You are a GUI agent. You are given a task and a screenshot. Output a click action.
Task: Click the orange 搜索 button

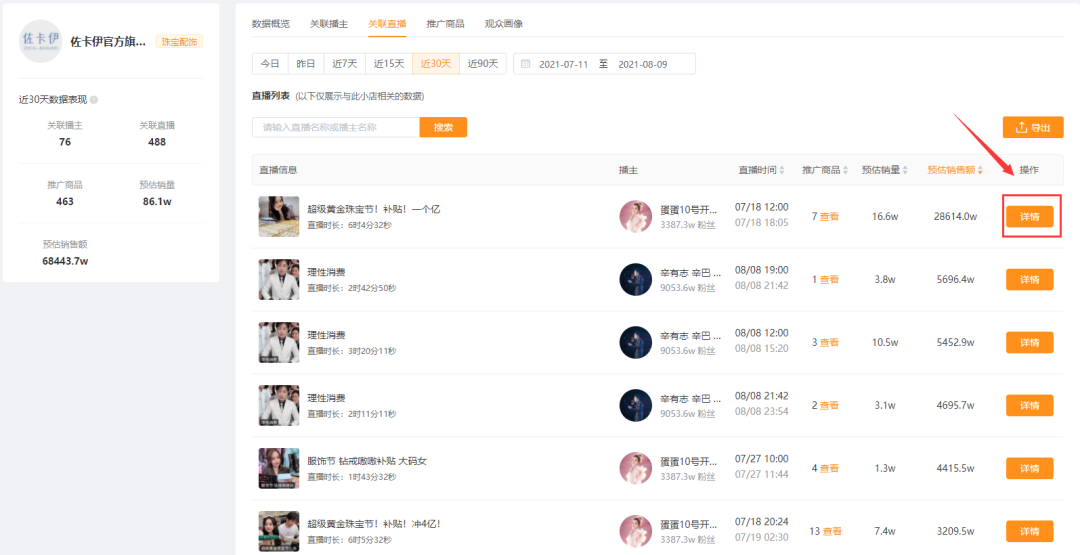[444, 127]
